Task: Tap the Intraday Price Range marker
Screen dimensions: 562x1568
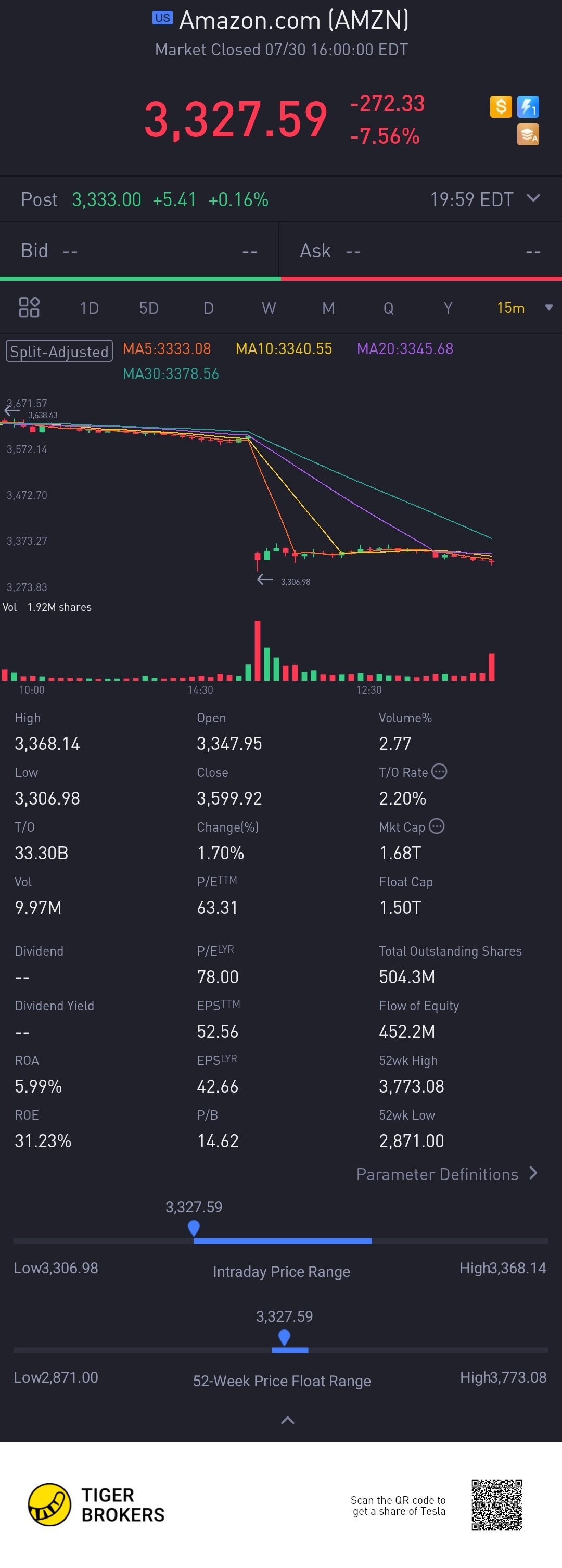Action: pos(194,1228)
